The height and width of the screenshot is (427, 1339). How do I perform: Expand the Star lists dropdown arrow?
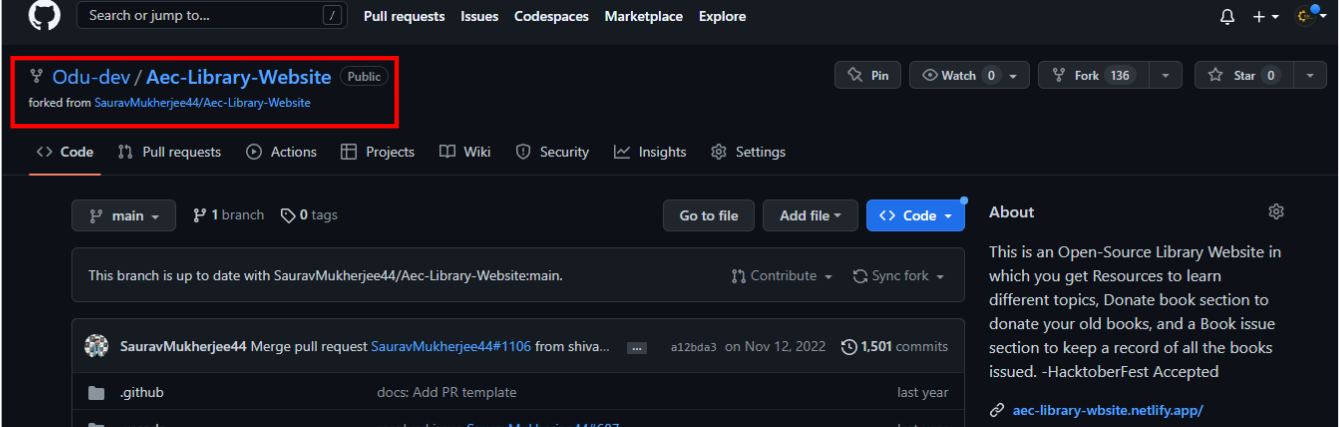pyautogui.click(x=1310, y=75)
